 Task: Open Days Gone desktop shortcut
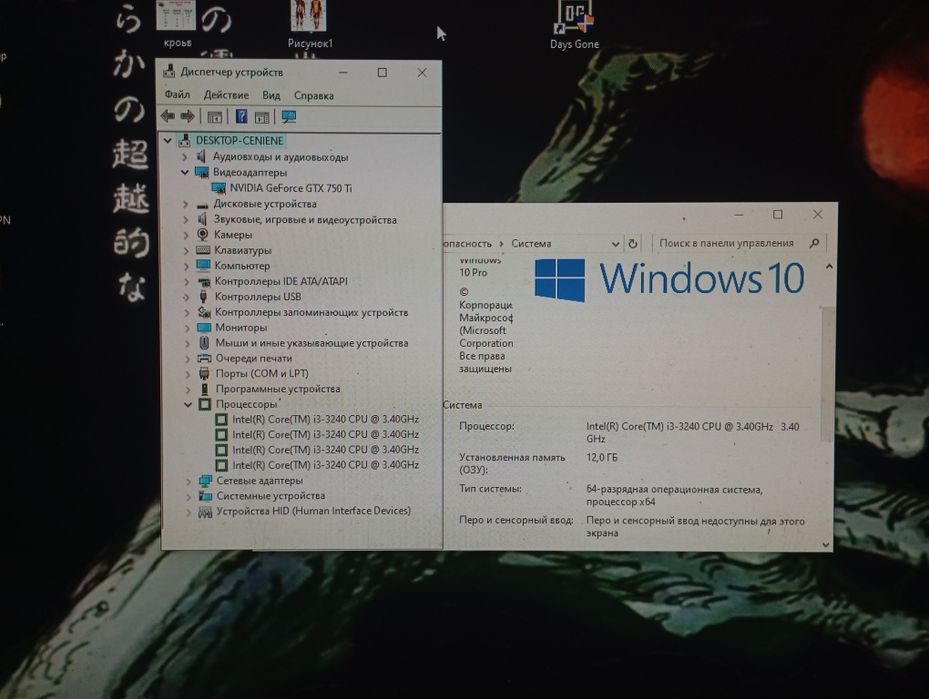(x=574, y=24)
